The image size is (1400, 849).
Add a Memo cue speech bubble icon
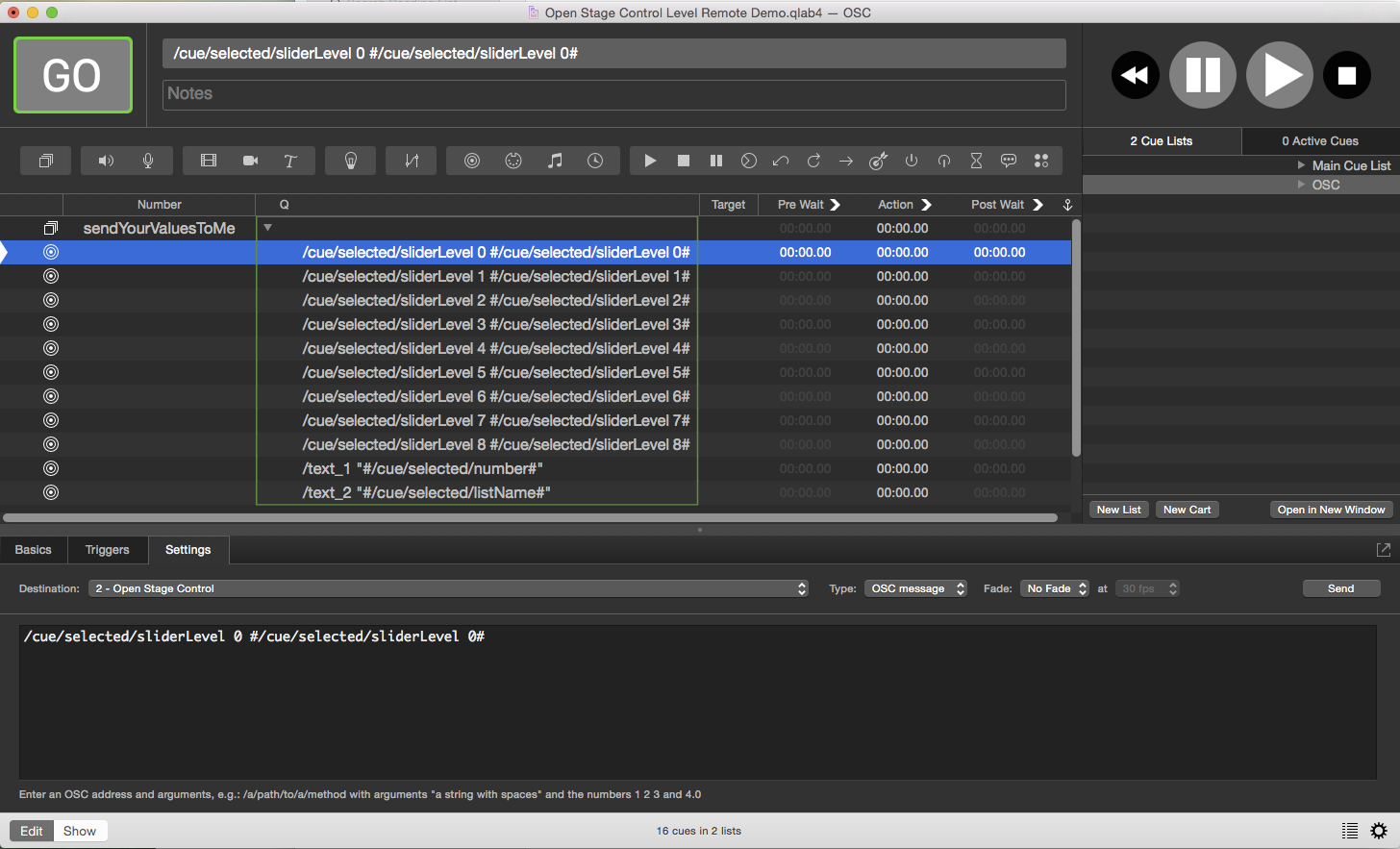pyautogui.click(x=1009, y=161)
